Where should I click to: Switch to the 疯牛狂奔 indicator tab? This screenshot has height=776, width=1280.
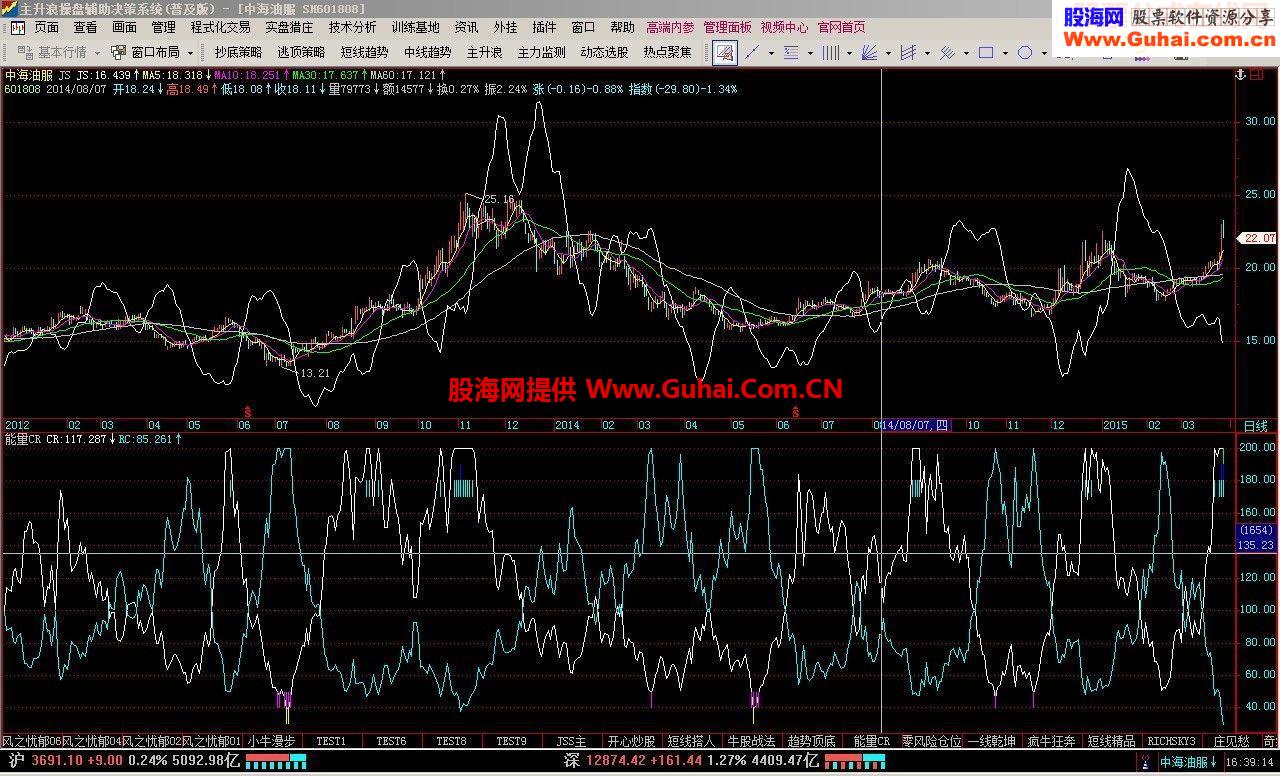pos(1051,741)
